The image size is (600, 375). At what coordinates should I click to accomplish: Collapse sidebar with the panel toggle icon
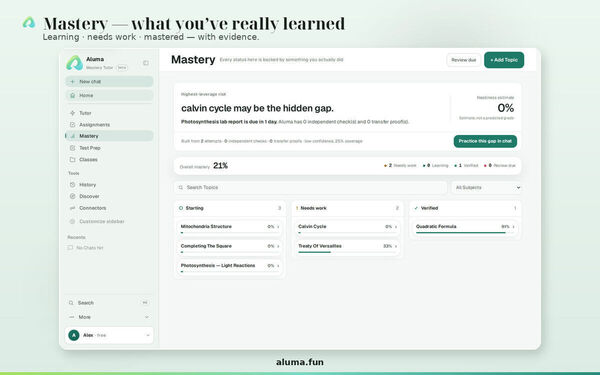146,63
